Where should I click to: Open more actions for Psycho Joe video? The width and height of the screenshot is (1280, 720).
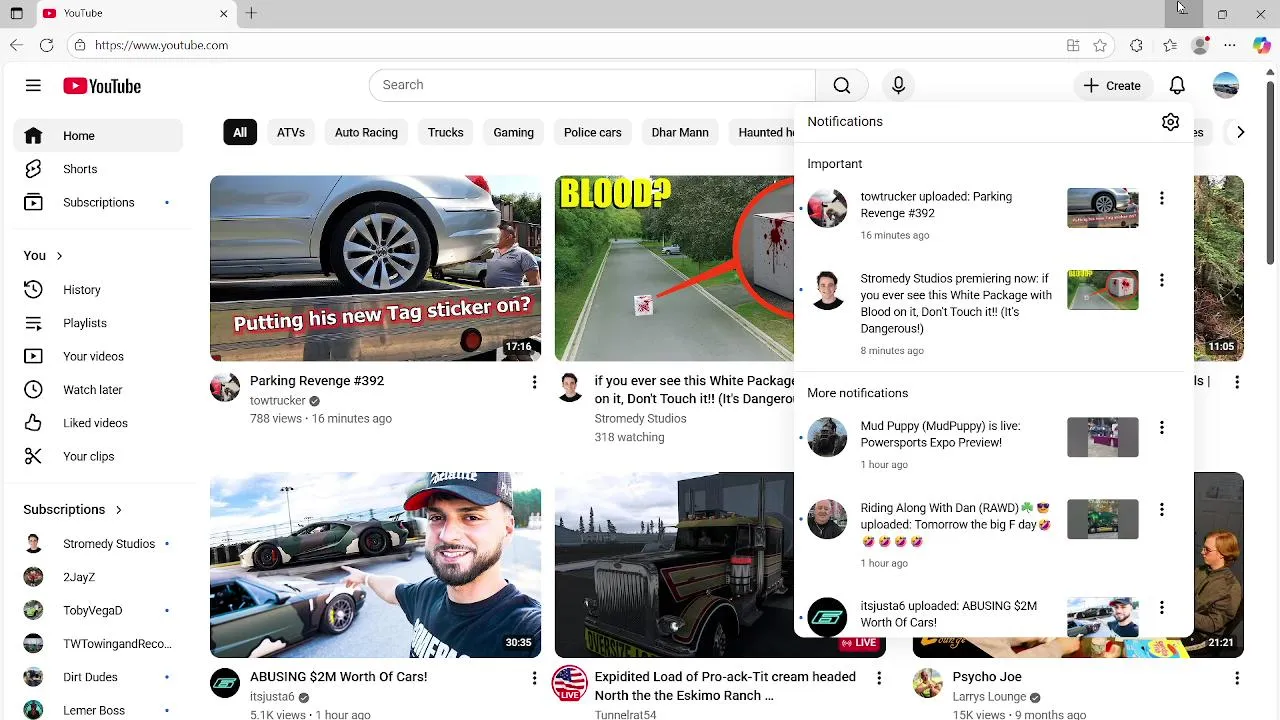point(1237,678)
